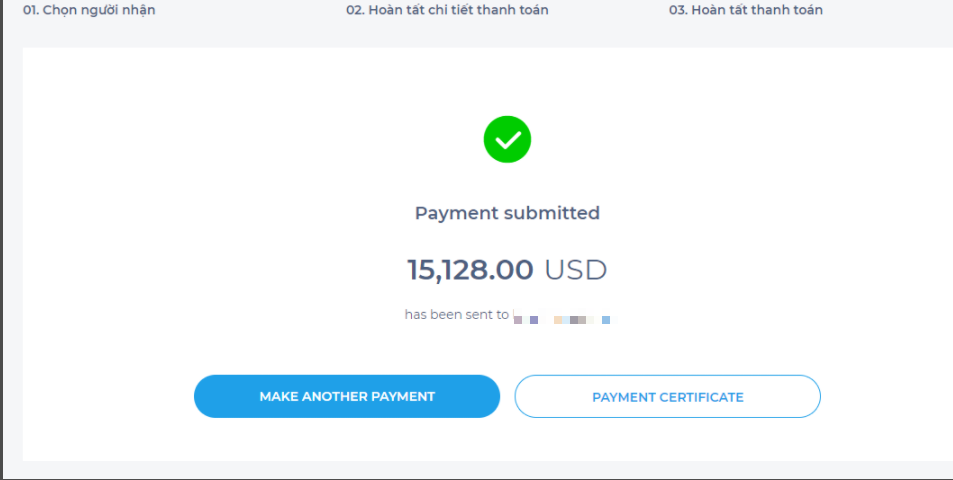Open the Payment Certificate
The width and height of the screenshot is (953, 480).
pos(667,397)
